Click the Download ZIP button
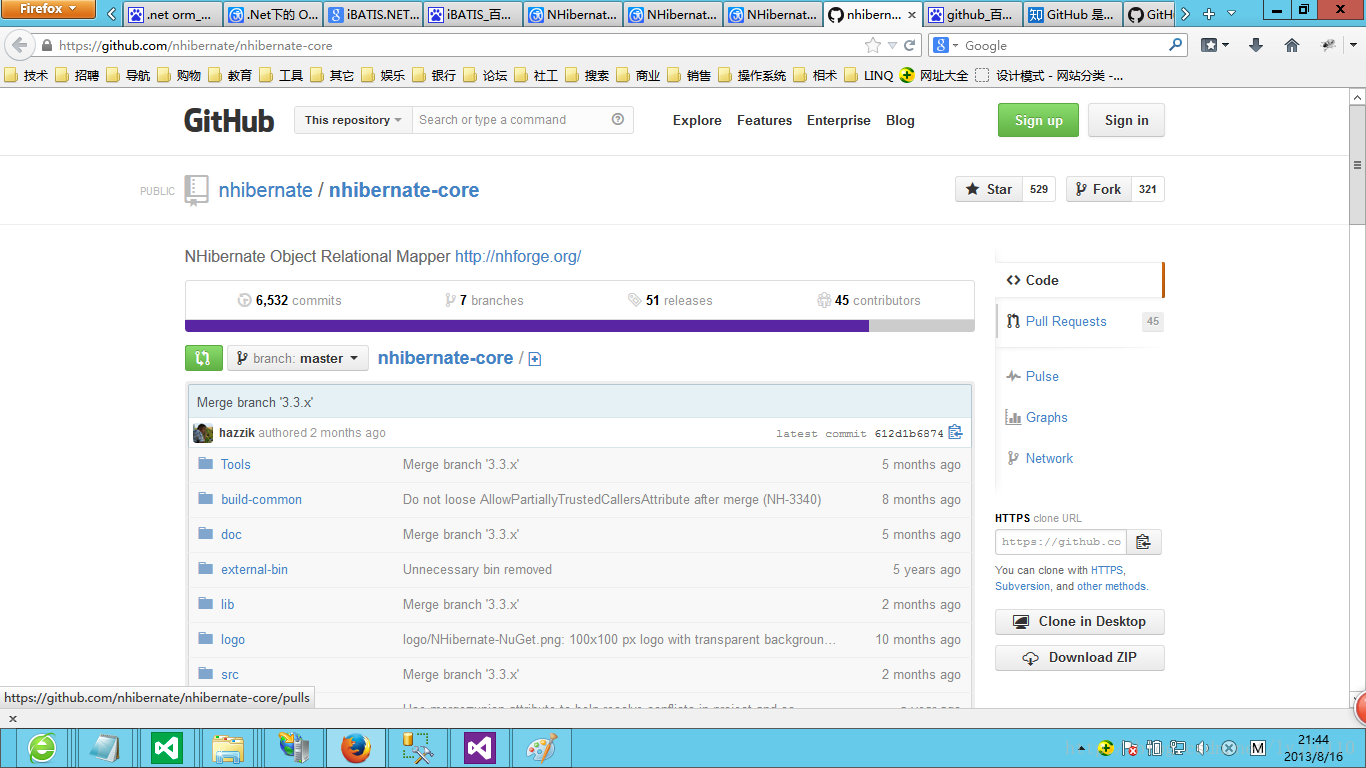 1080,657
